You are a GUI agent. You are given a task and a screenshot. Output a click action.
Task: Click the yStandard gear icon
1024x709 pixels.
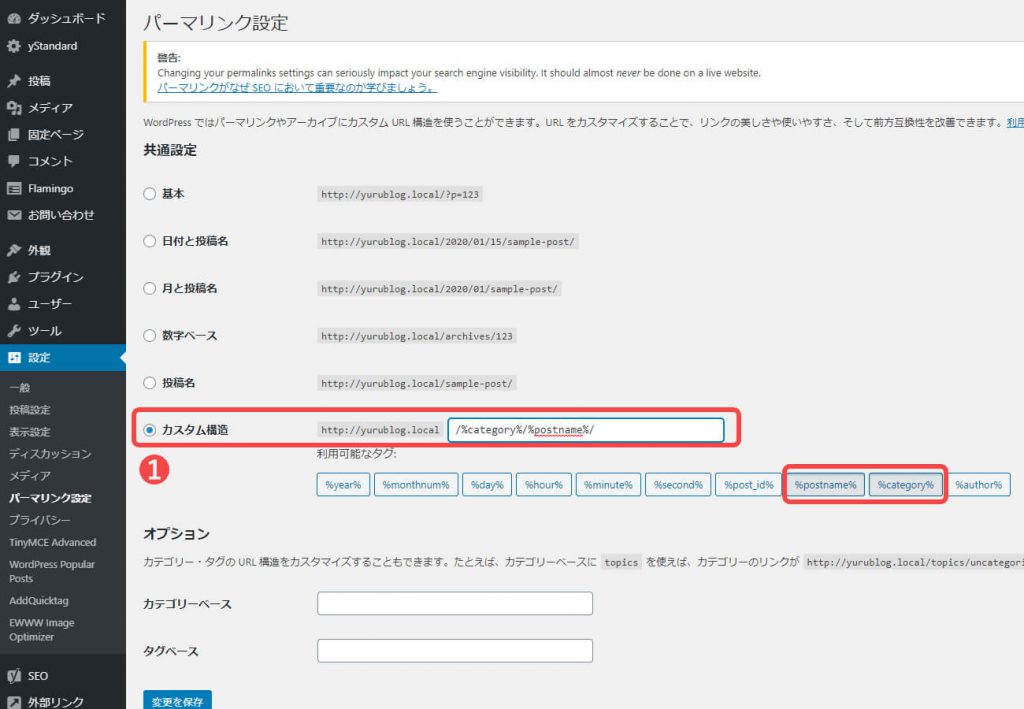pos(14,46)
